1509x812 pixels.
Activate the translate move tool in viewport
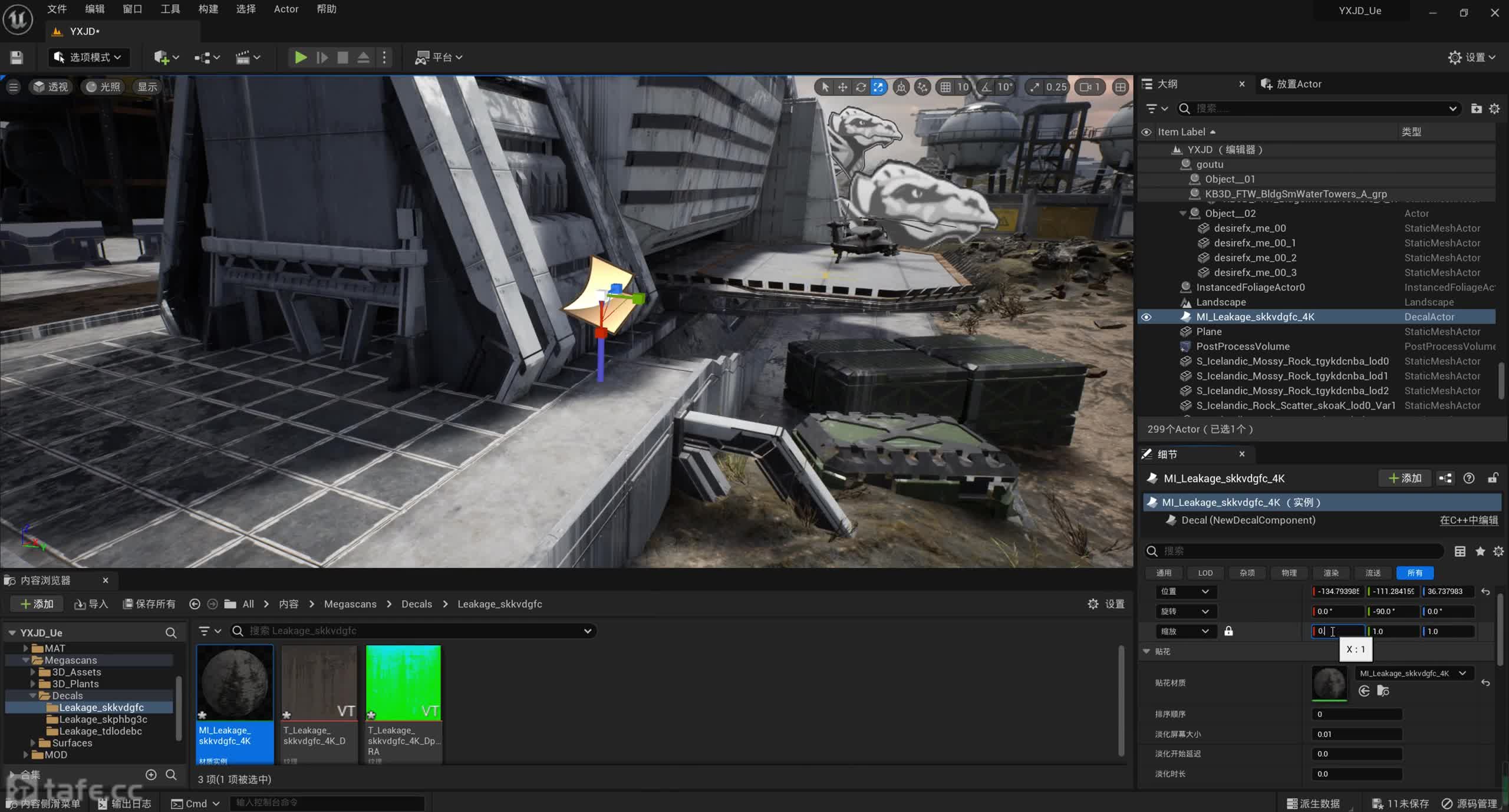843,87
